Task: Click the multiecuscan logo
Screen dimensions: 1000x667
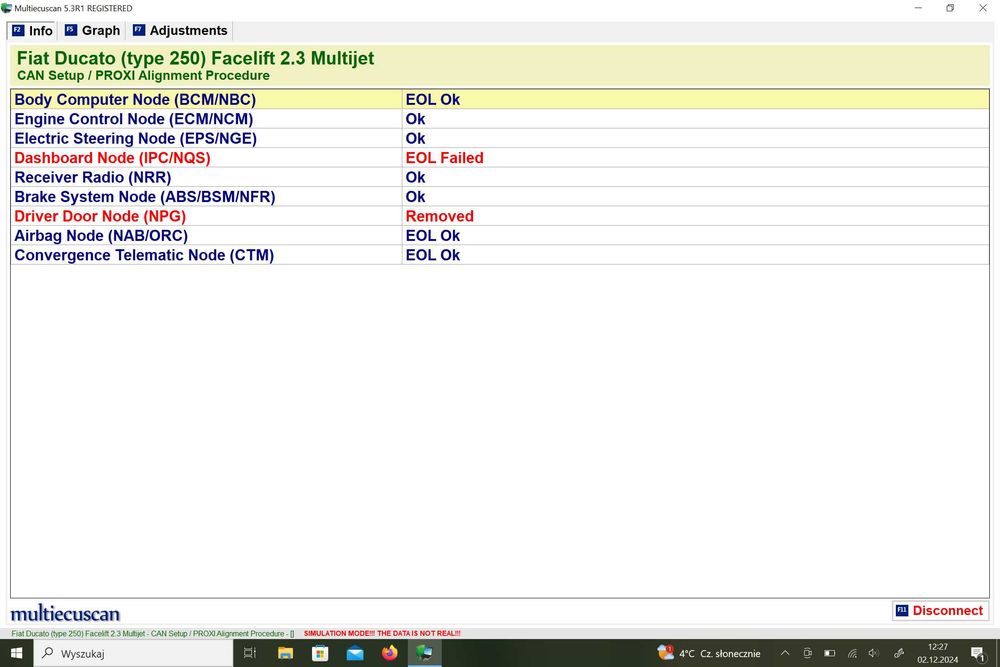Action: 65,613
